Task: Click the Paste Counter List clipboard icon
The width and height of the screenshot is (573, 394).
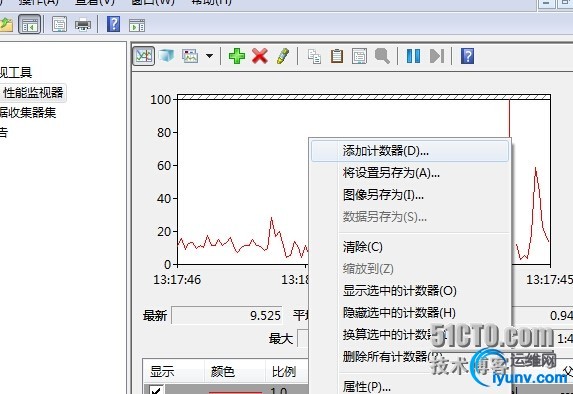Action: tap(337, 56)
